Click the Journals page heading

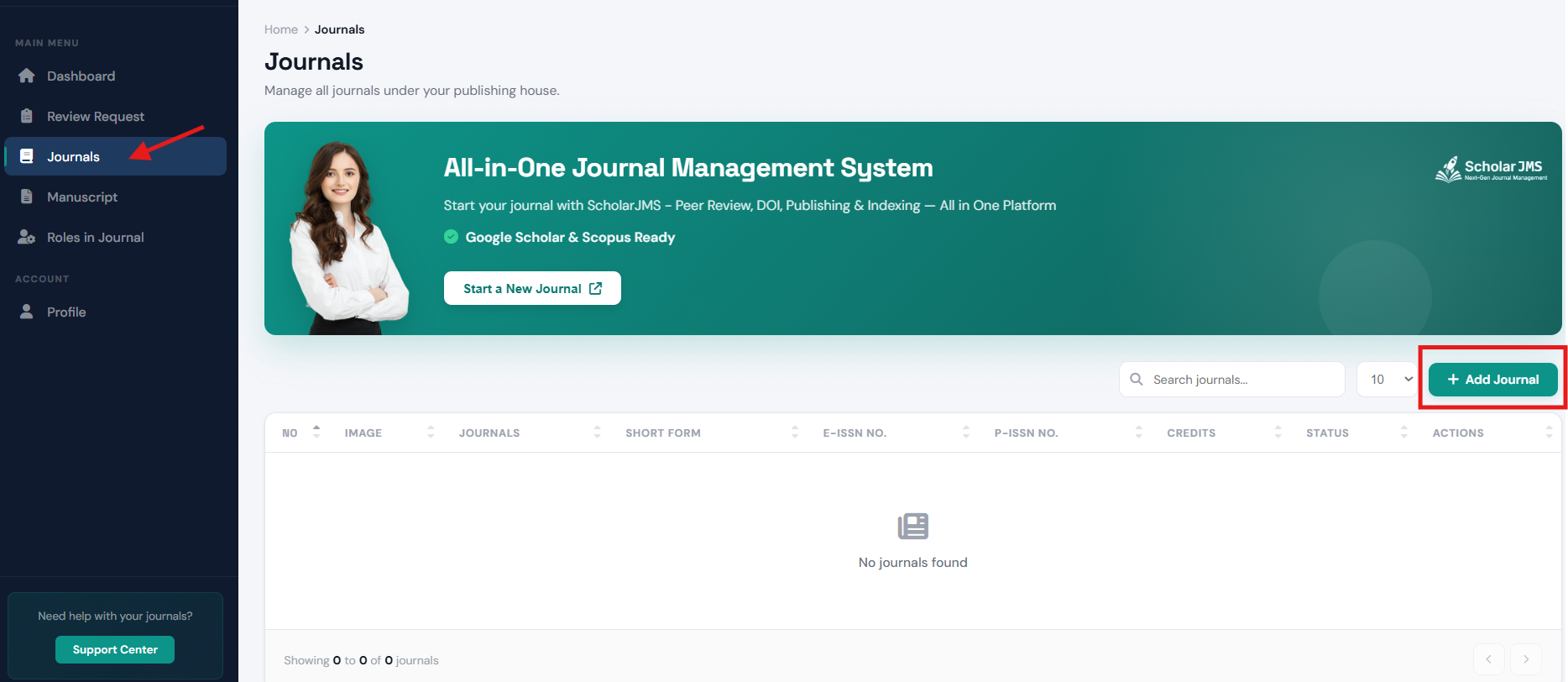click(x=314, y=61)
